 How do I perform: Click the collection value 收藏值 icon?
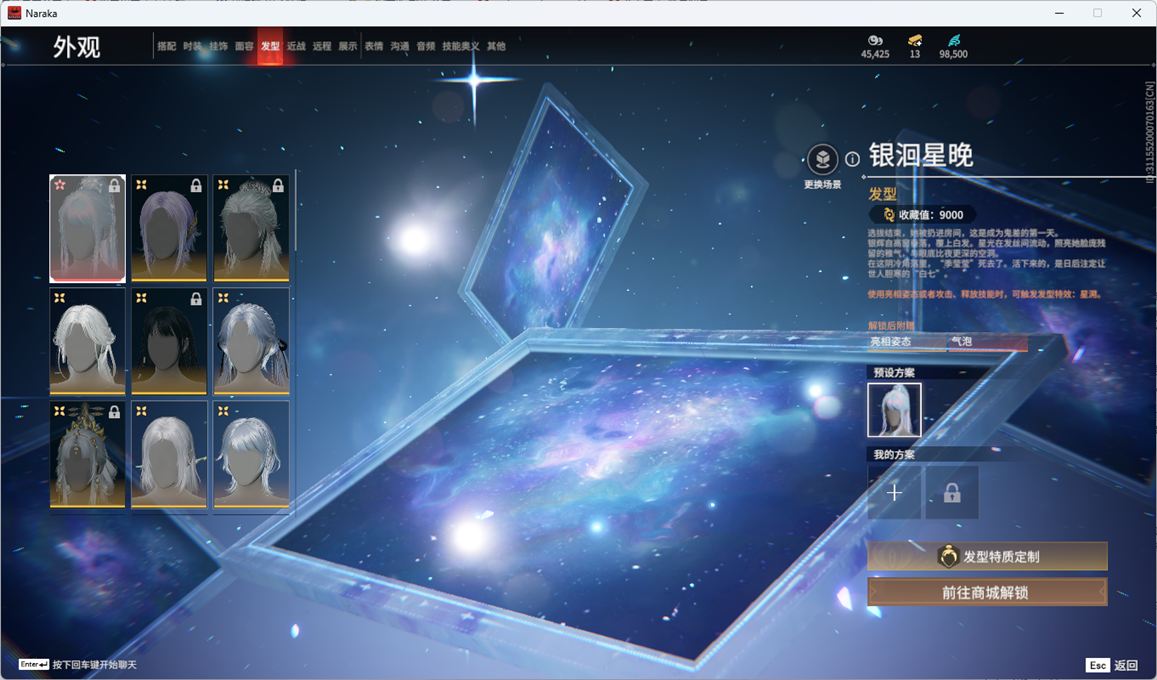pos(889,215)
